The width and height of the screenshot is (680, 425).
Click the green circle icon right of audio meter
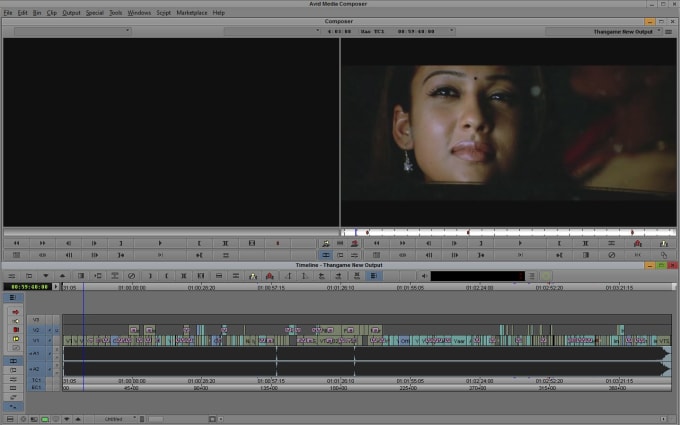tap(546, 276)
